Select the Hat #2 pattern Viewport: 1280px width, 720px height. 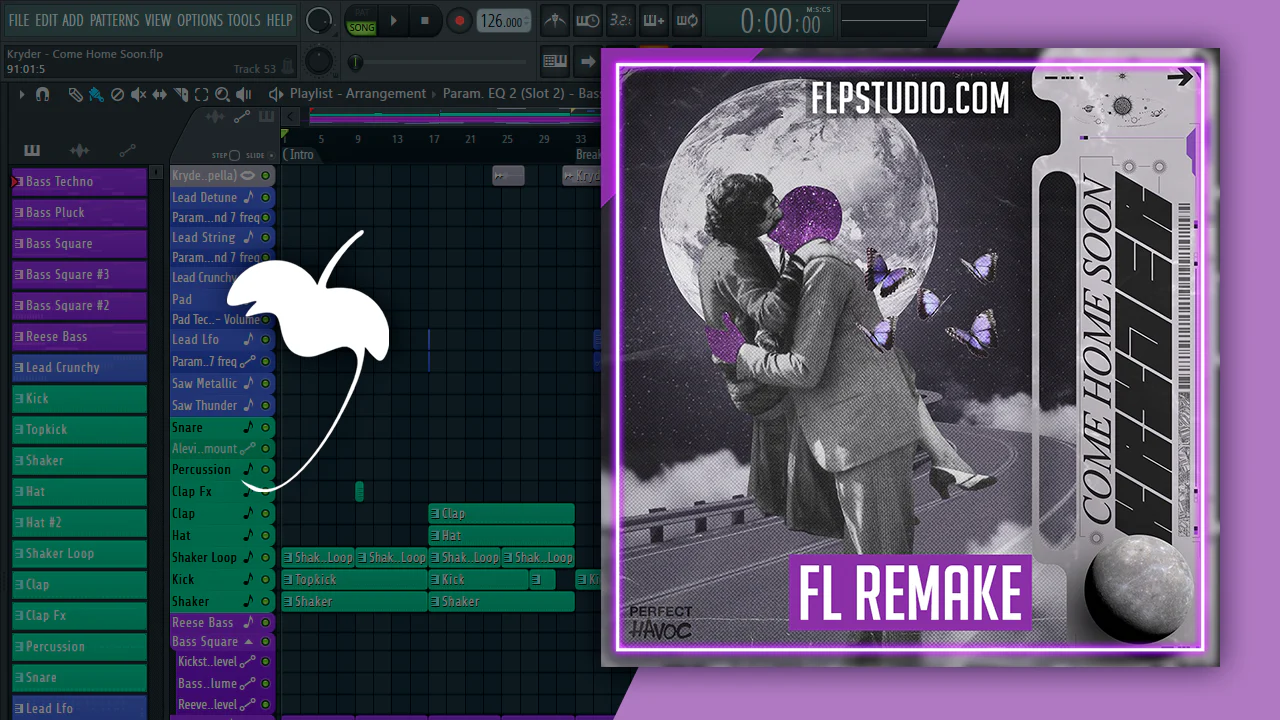[x=79, y=523]
